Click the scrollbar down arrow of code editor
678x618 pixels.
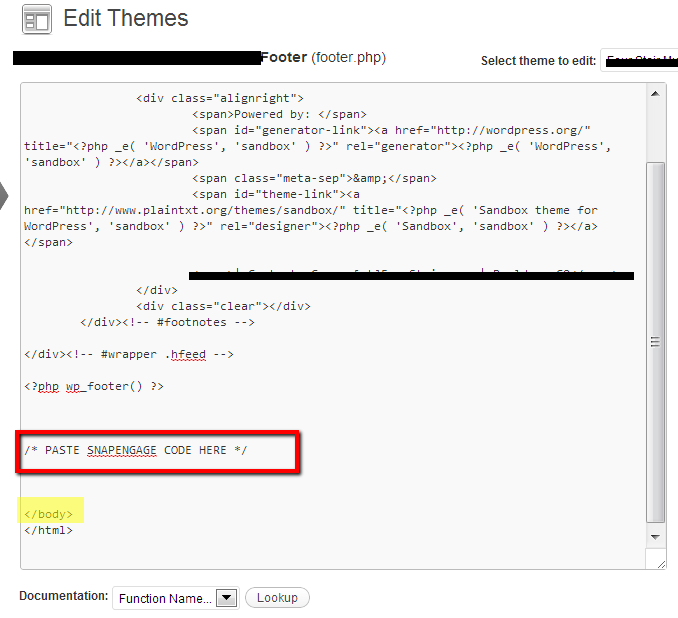657,538
